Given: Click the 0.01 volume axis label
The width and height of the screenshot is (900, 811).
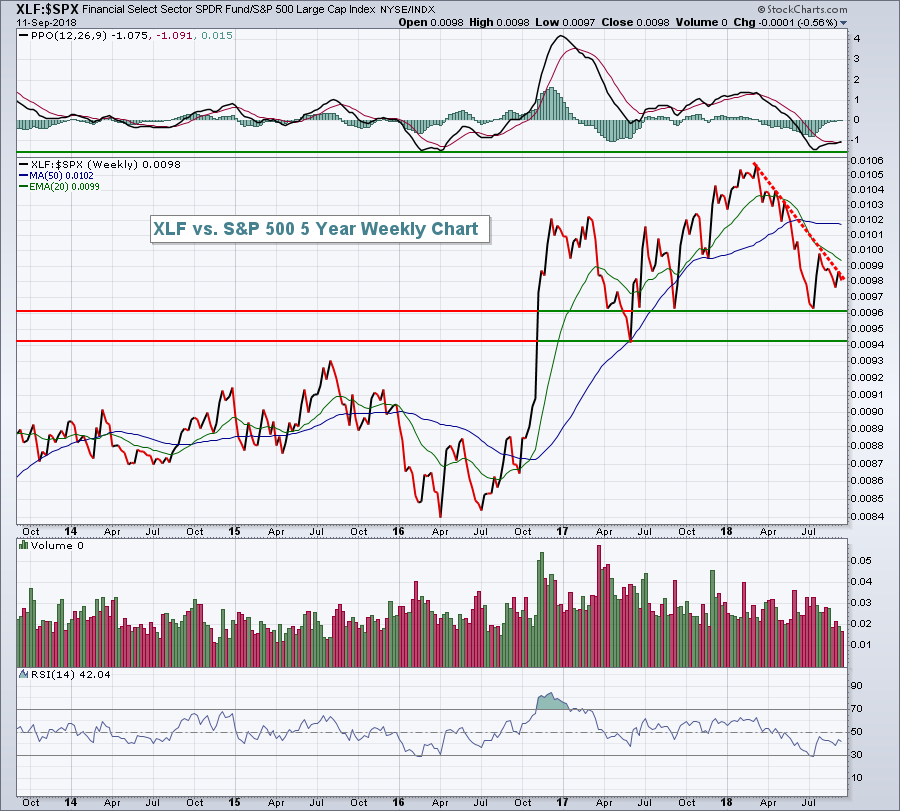Looking at the screenshot, I should pos(860,645).
